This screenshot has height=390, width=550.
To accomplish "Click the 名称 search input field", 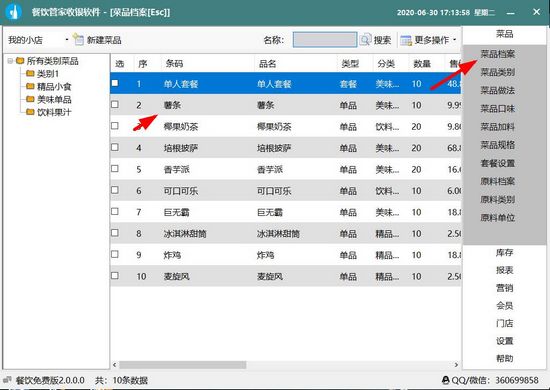I will [325, 40].
